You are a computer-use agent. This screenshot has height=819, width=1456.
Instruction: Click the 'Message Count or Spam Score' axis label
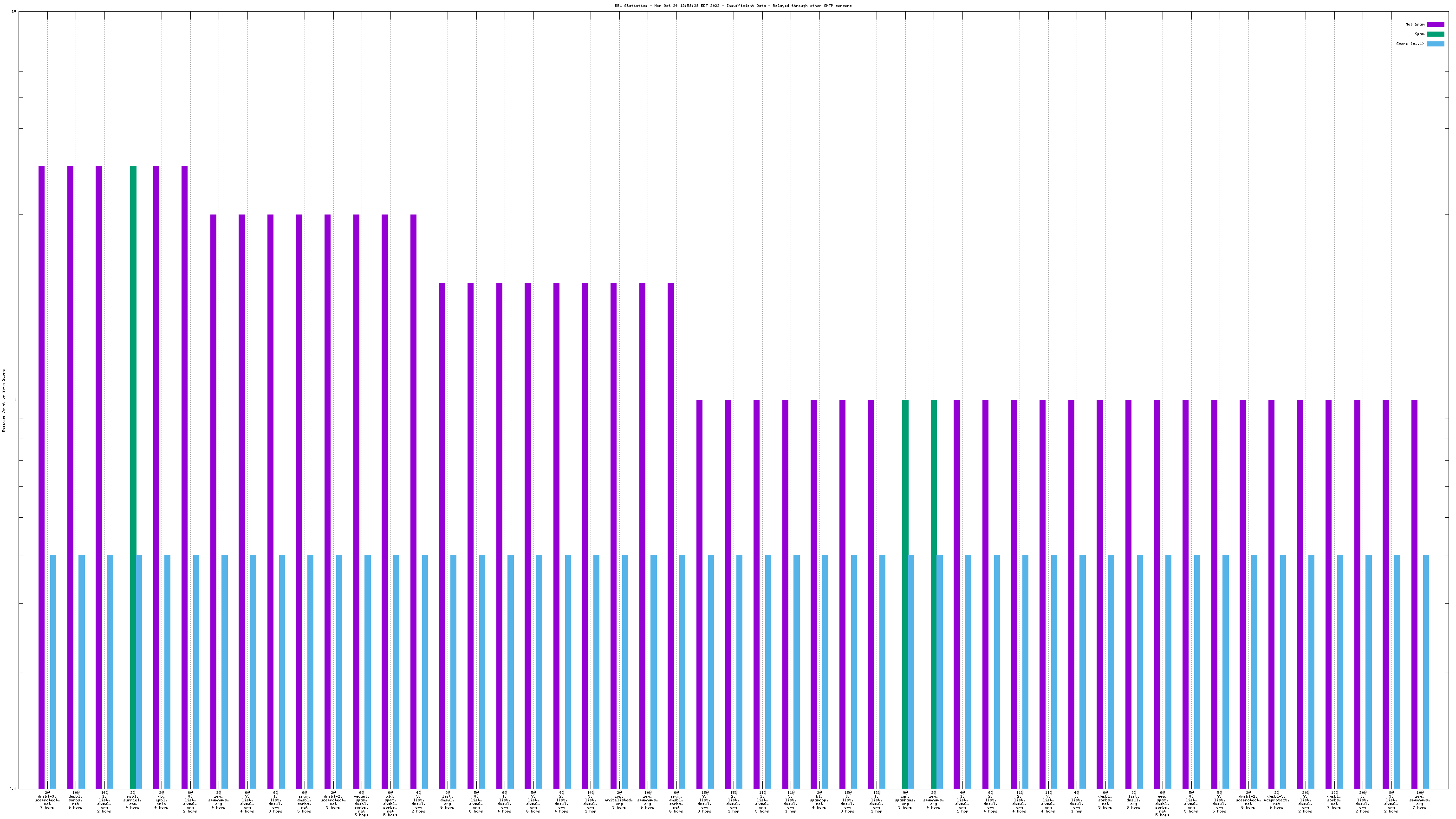tap(3, 400)
